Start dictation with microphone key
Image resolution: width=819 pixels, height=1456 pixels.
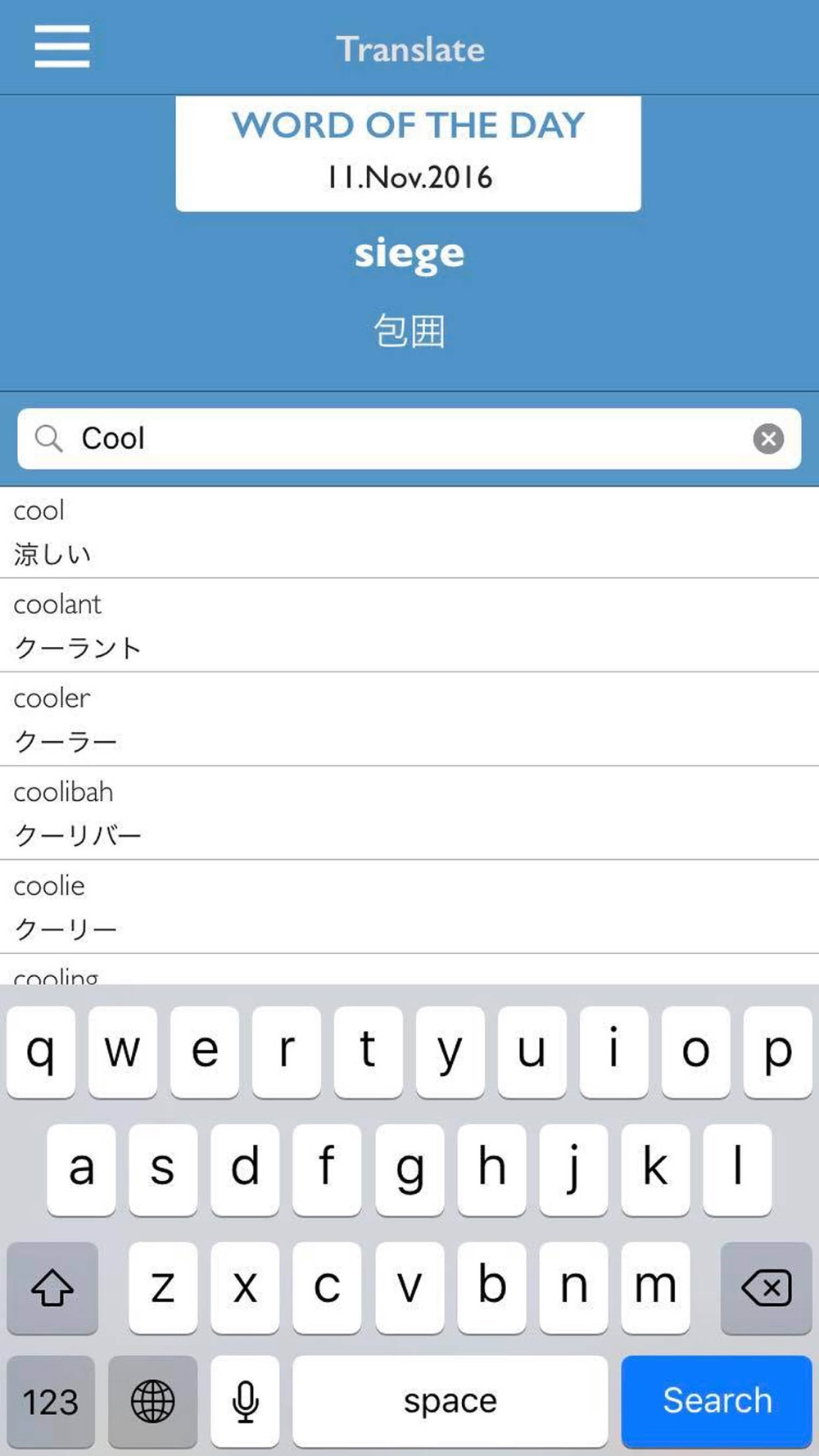[245, 1401]
